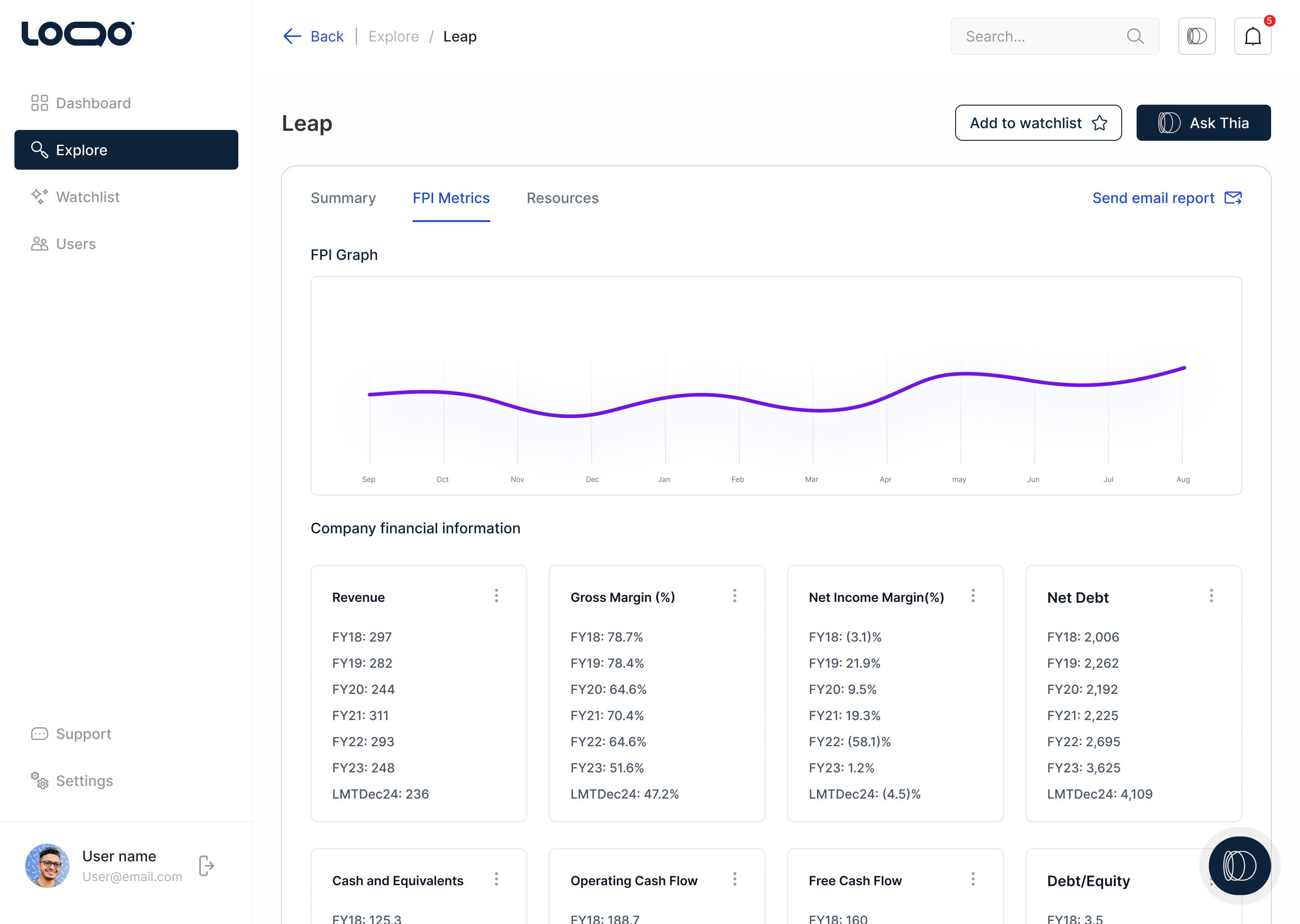The height and width of the screenshot is (924, 1300).
Task: Click the search magnifier icon
Action: (1135, 37)
